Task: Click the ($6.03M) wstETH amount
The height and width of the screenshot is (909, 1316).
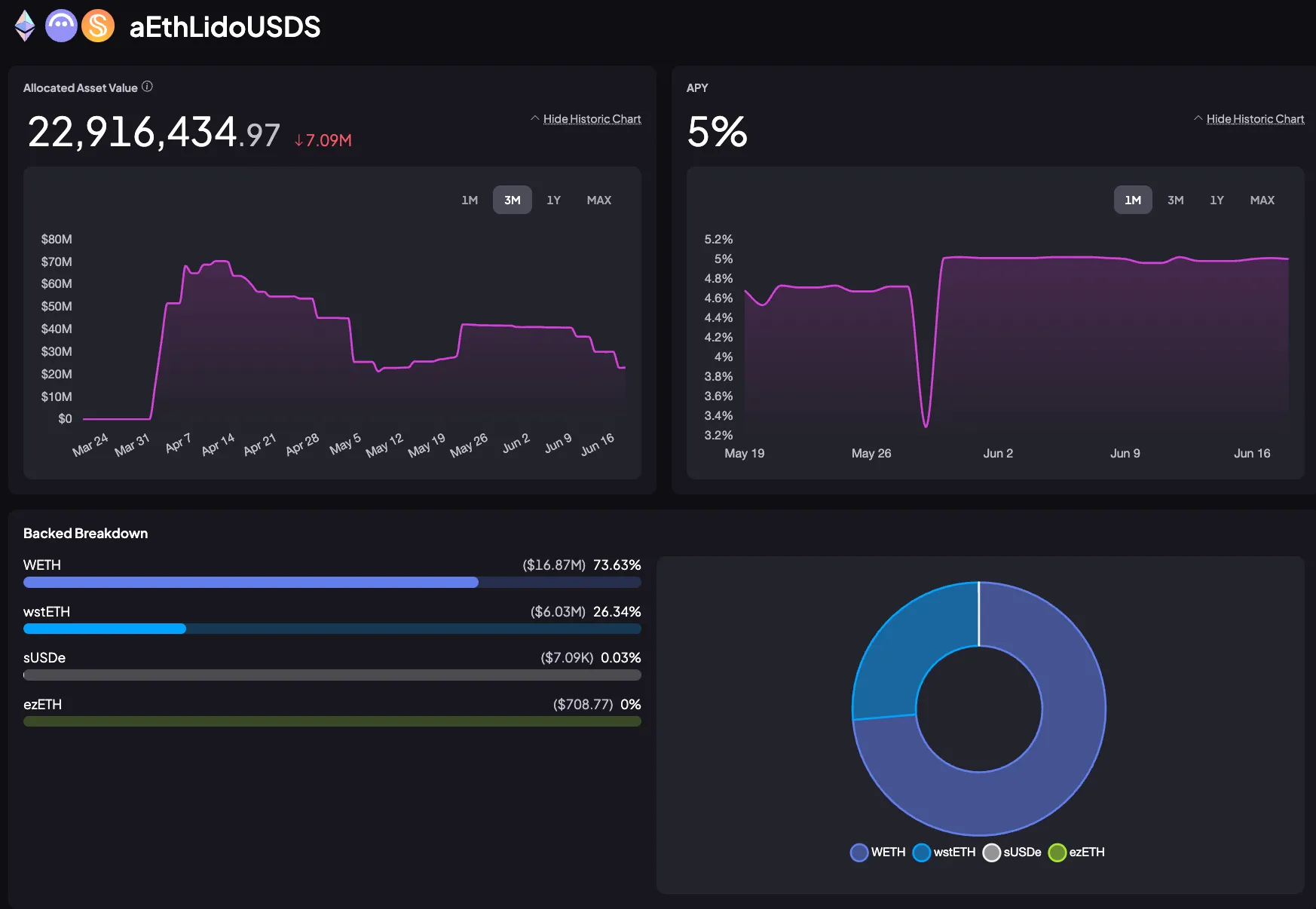Action: 558,612
